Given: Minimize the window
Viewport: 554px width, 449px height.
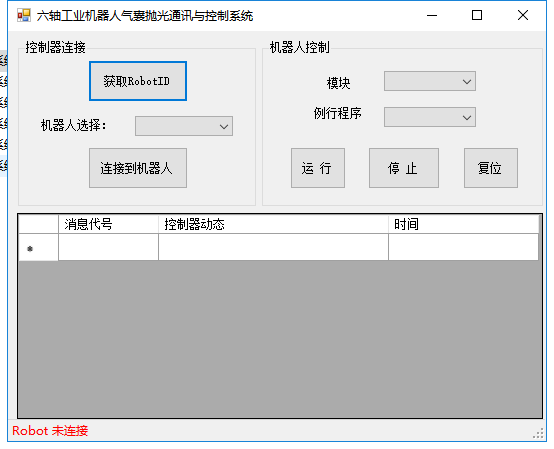Looking at the screenshot, I should (x=432, y=15).
